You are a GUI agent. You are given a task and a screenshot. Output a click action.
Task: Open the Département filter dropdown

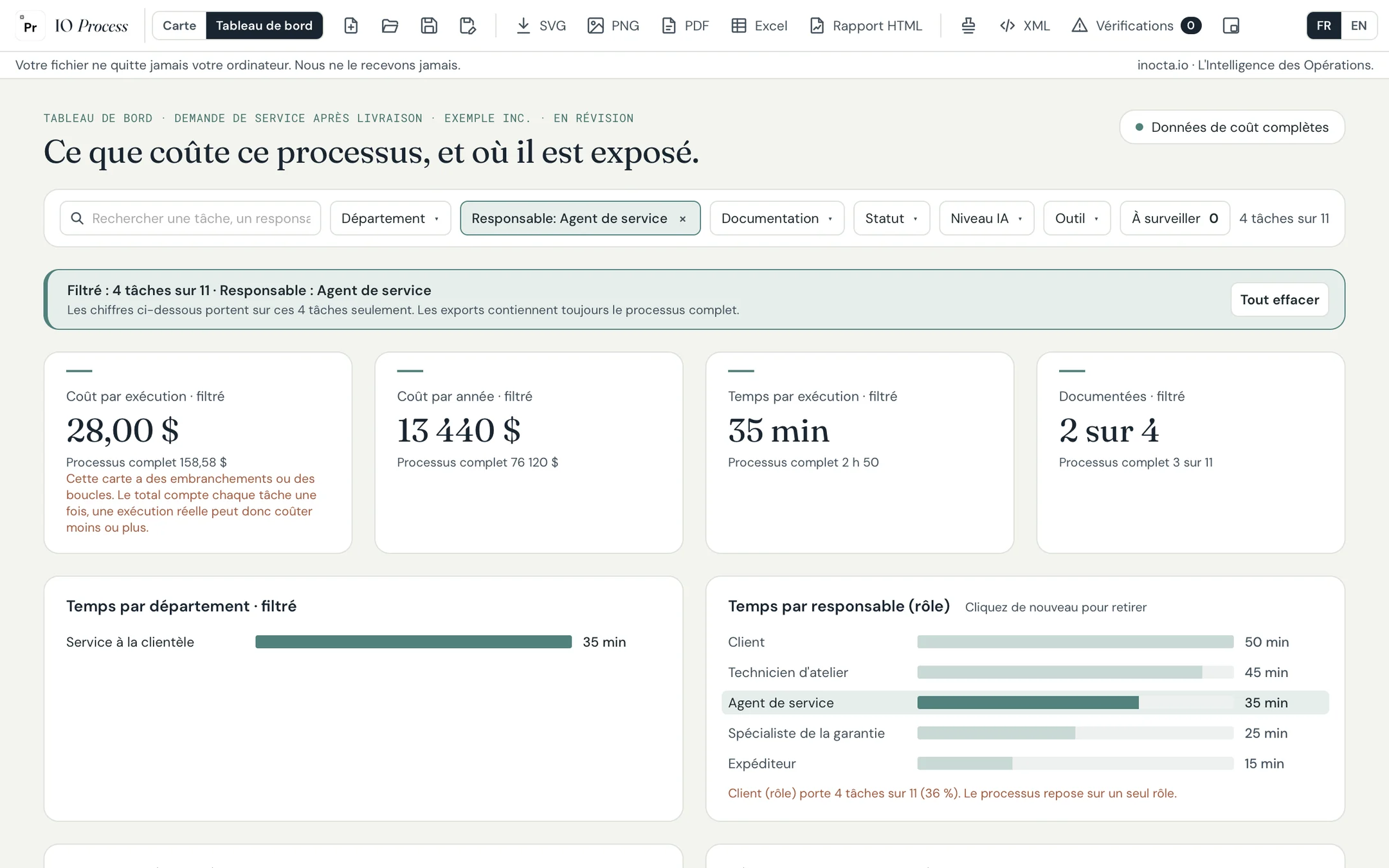tap(390, 218)
